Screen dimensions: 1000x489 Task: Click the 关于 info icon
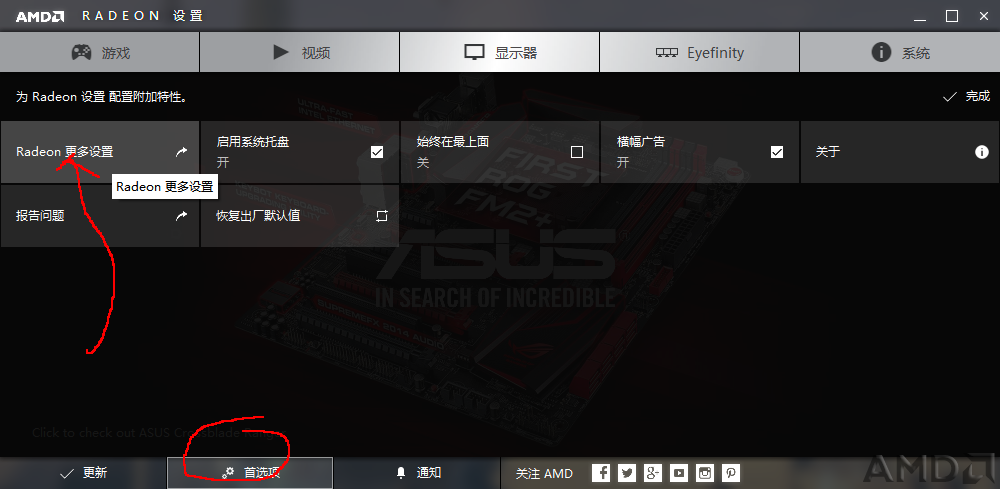click(x=982, y=152)
